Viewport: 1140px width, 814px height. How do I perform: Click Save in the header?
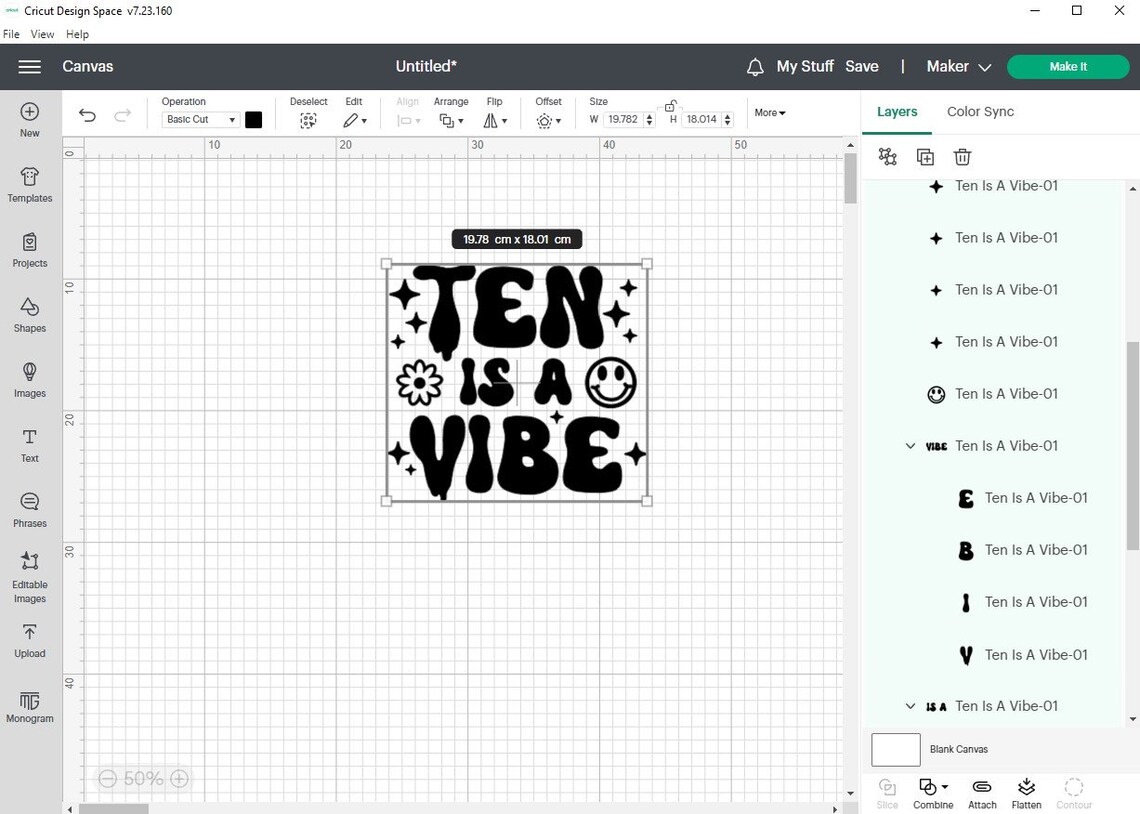[x=862, y=66]
